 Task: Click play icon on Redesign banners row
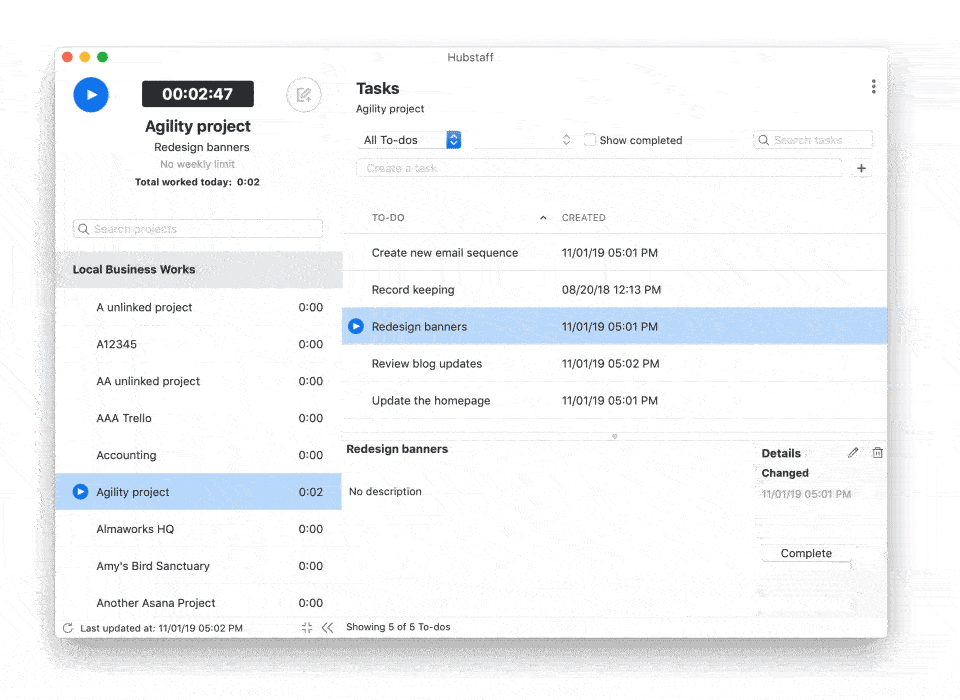[356, 326]
